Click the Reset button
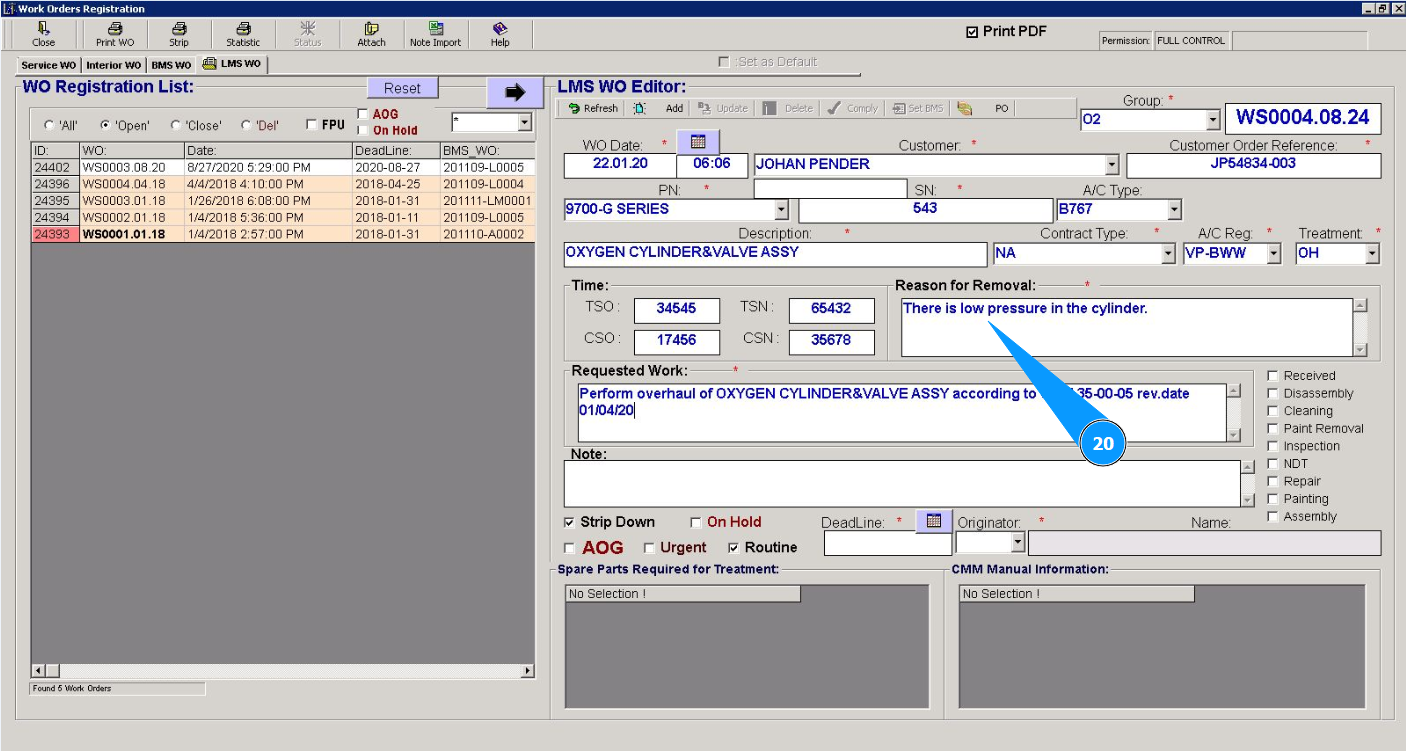 [x=402, y=88]
